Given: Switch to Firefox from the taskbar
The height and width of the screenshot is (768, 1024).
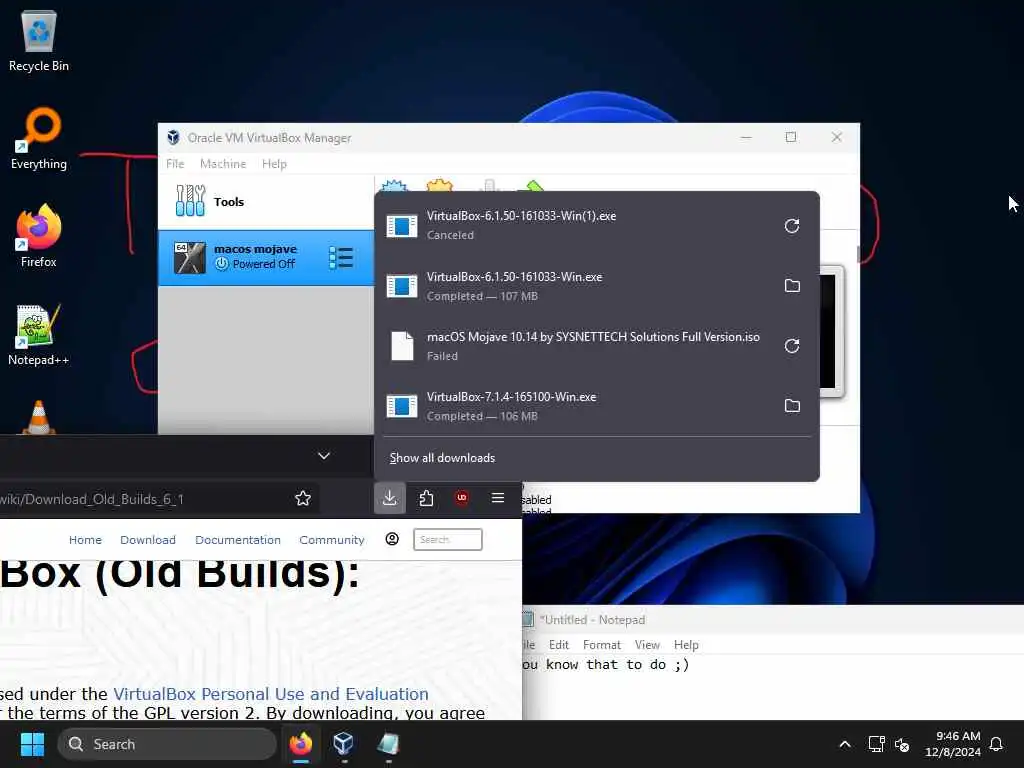Looking at the screenshot, I should tap(301, 744).
